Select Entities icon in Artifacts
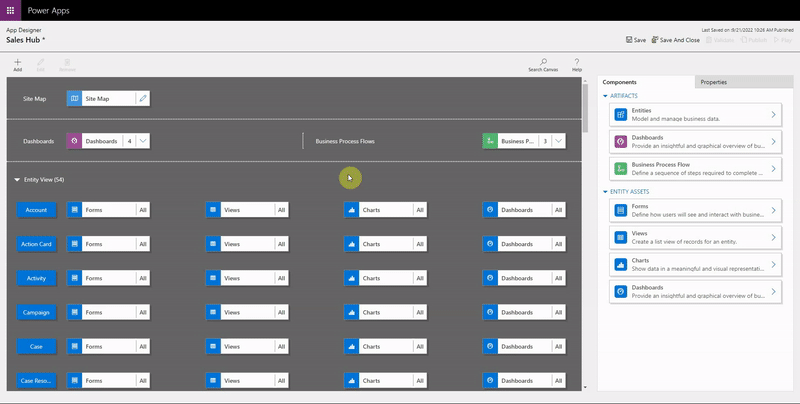The width and height of the screenshot is (800, 404). (620, 115)
